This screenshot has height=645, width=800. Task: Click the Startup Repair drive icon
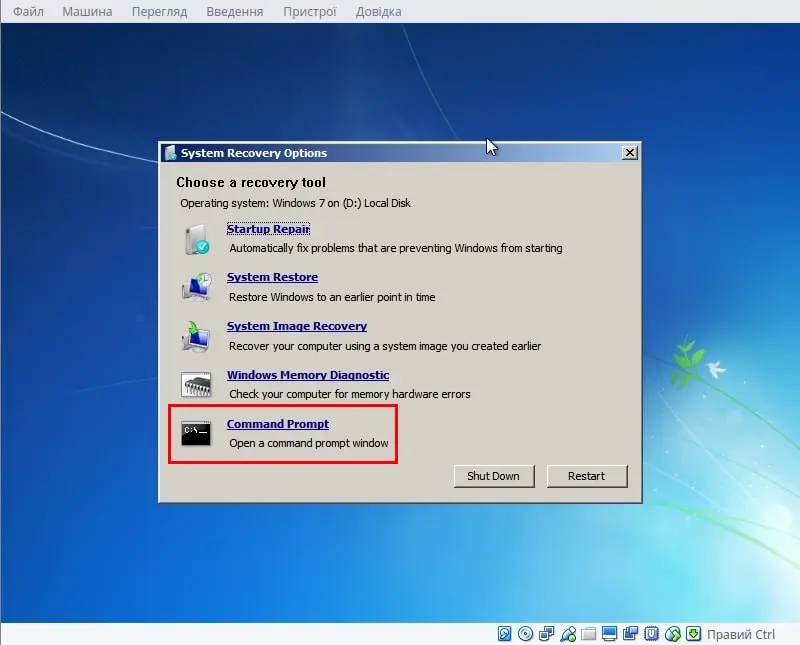(x=196, y=239)
